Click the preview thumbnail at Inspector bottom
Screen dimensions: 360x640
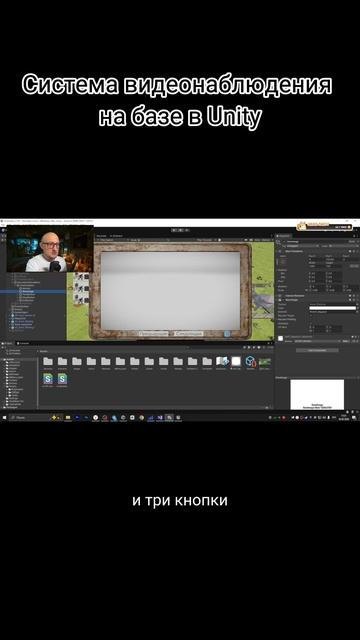tap(317, 394)
